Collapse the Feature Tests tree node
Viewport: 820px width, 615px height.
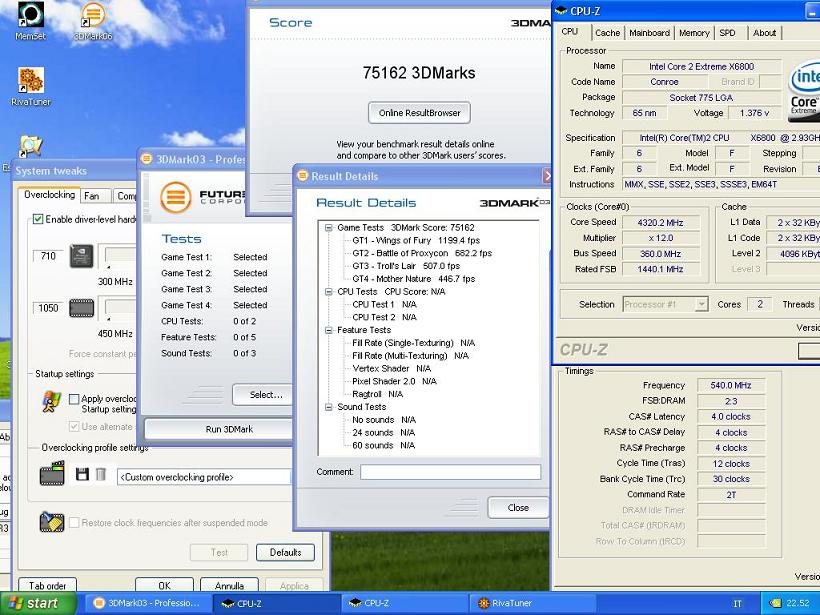pyautogui.click(x=328, y=330)
